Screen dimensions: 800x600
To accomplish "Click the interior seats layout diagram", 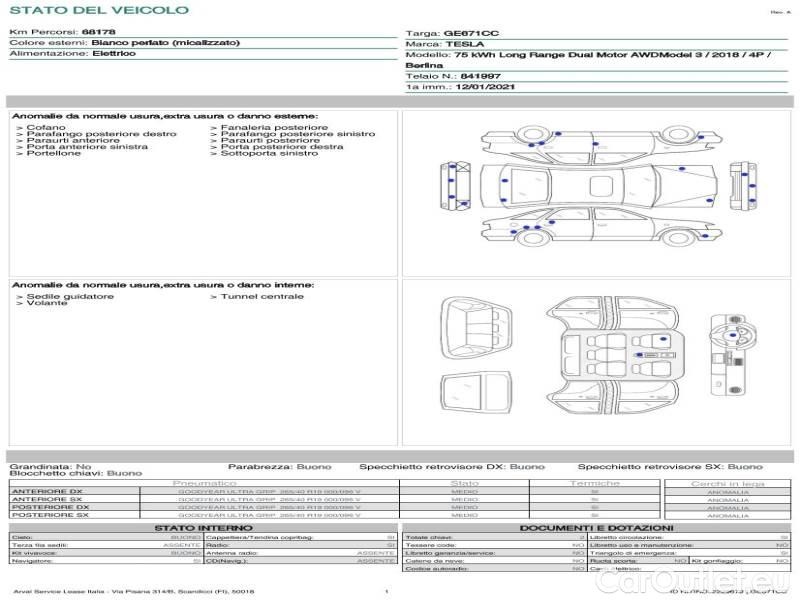I will 609,355.
